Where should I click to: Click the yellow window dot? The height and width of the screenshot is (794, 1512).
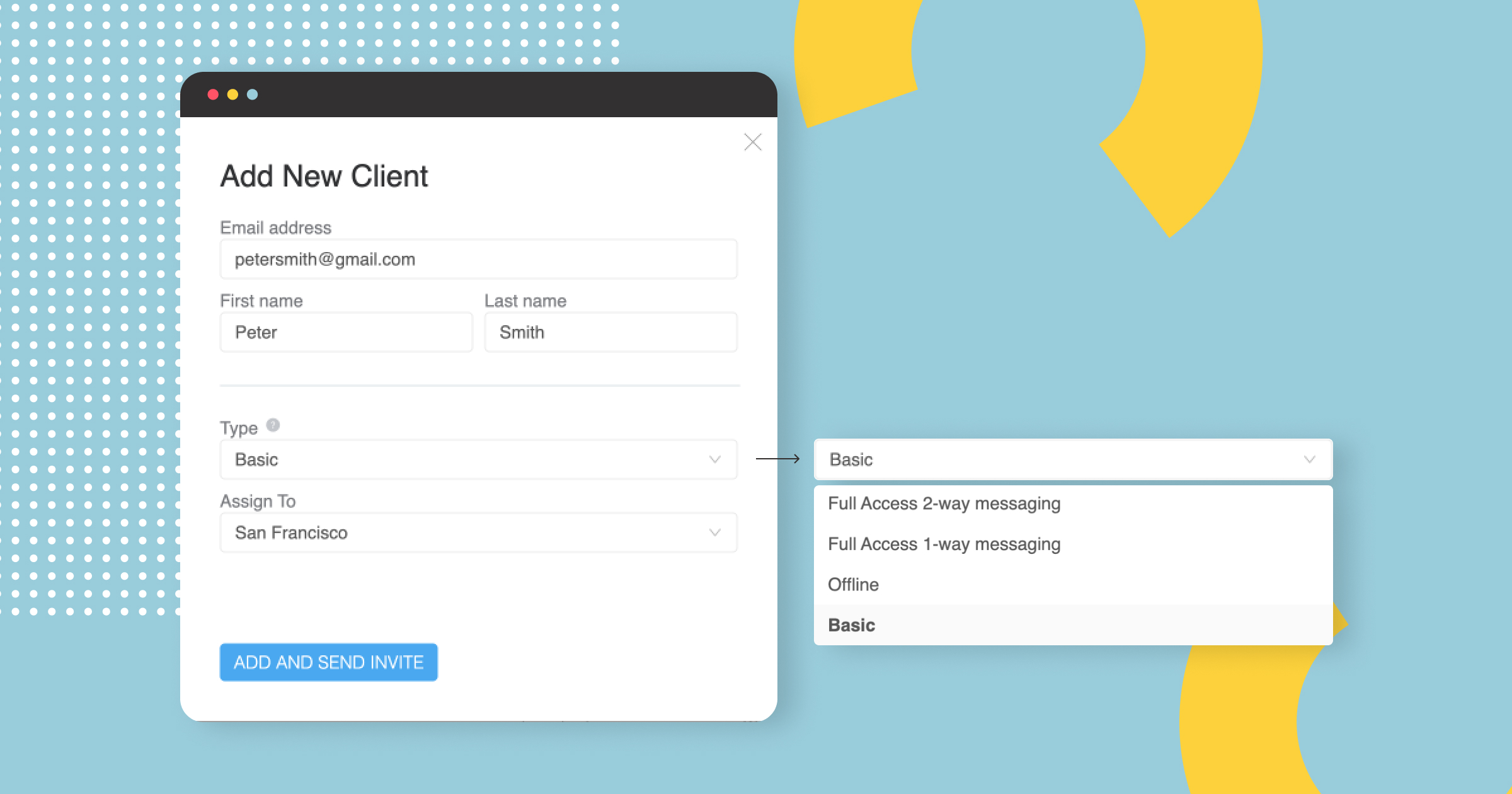[232, 95]
